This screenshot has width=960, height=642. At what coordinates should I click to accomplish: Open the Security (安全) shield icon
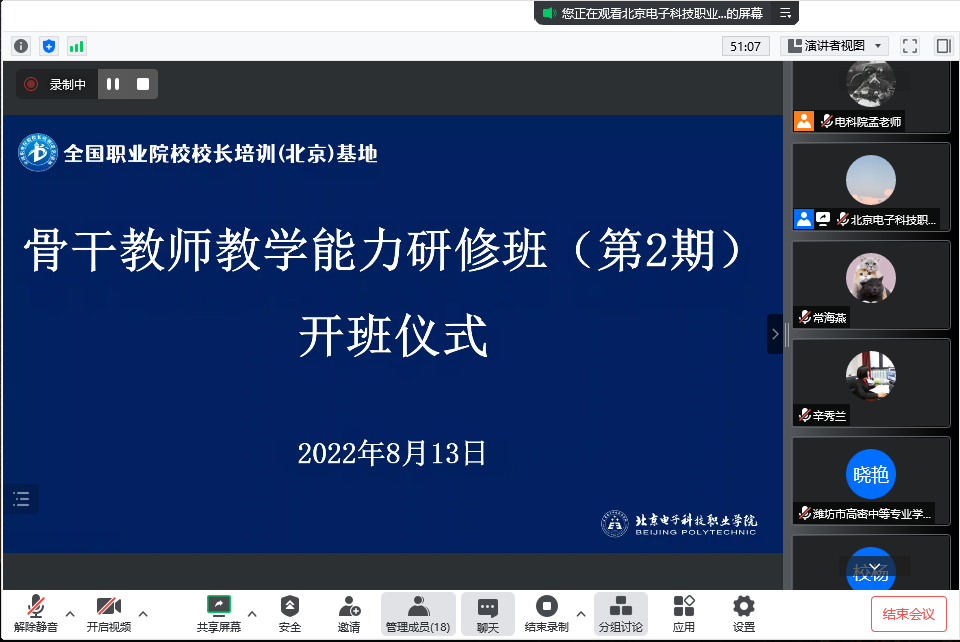pos(289,613)
